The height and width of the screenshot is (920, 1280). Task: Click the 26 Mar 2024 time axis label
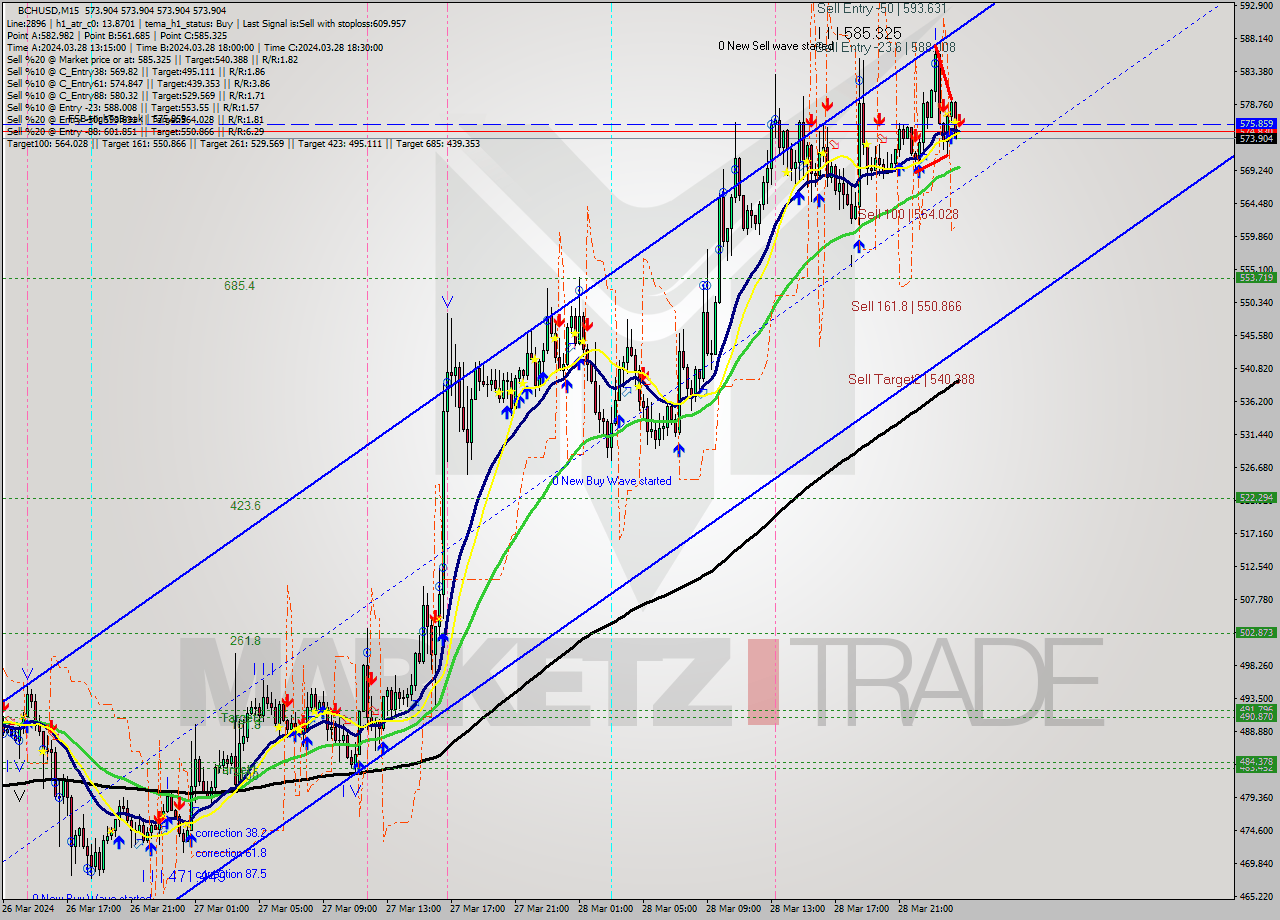point(29,909)
